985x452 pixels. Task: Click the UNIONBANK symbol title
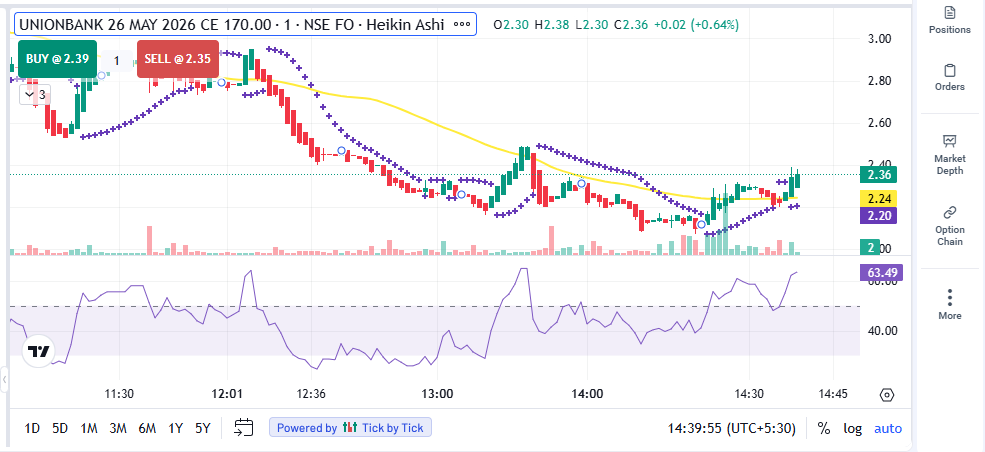(x=232, y=25)
